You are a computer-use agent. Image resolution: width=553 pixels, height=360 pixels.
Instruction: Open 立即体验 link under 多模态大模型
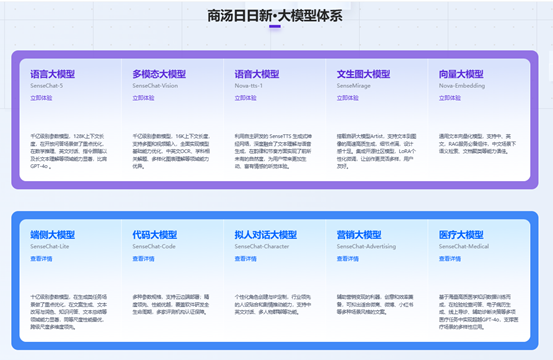pyautogui.click(x=143, y=98)
